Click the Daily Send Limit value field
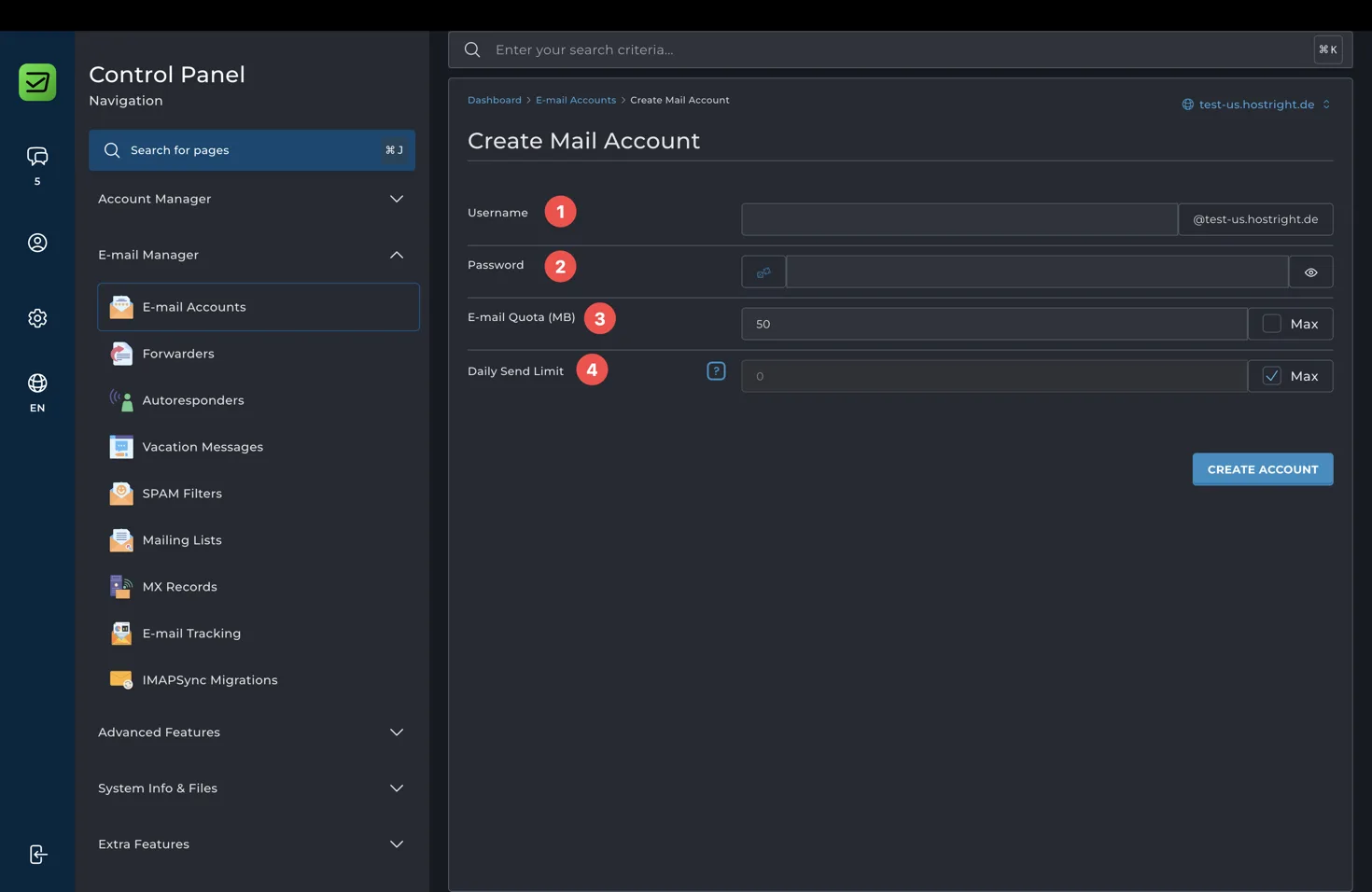 point(994,376)
